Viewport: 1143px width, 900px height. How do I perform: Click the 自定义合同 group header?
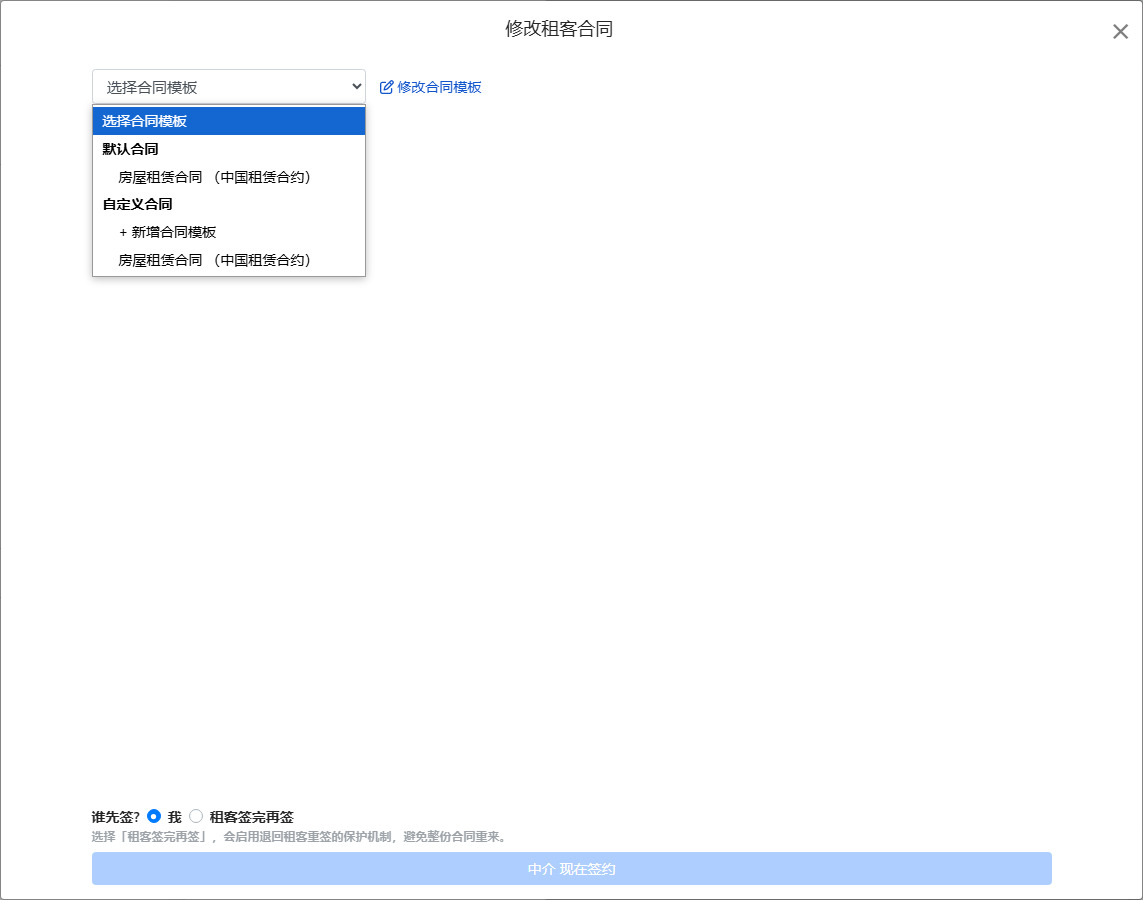229,205
